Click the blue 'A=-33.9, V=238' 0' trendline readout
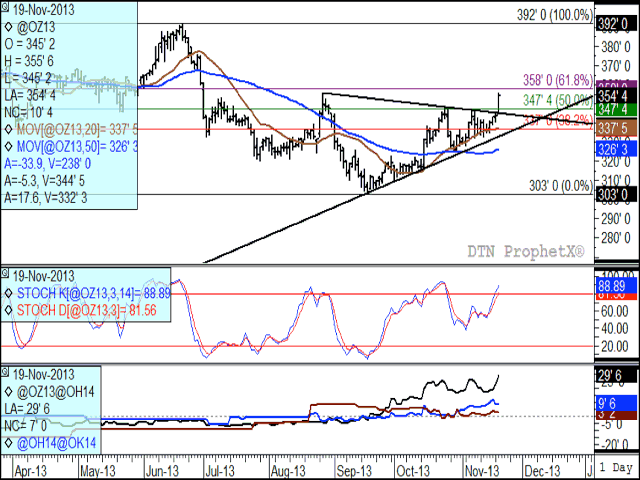 tap(48, 164)
